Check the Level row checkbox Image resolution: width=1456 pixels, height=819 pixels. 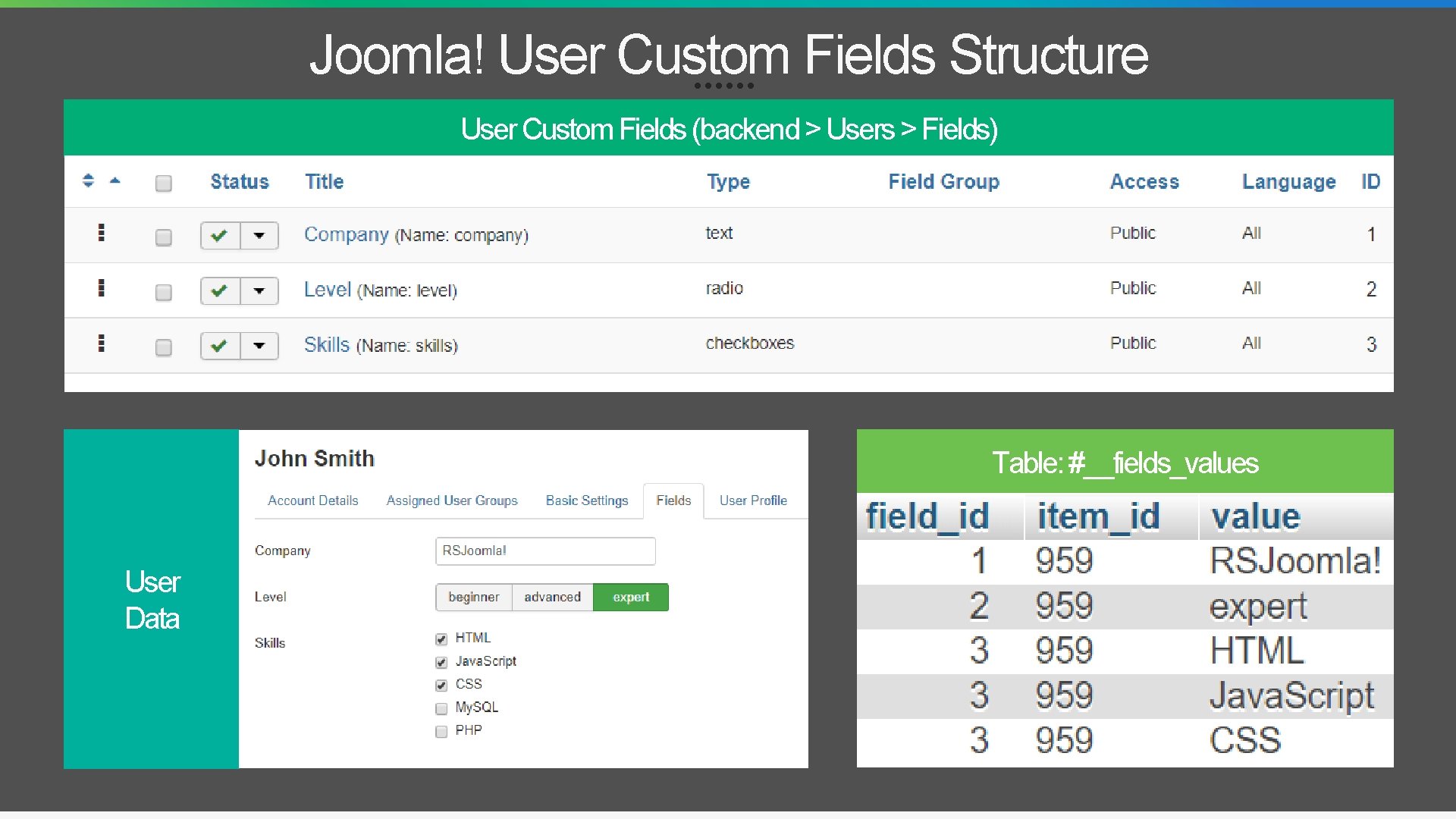coord(164,293)
